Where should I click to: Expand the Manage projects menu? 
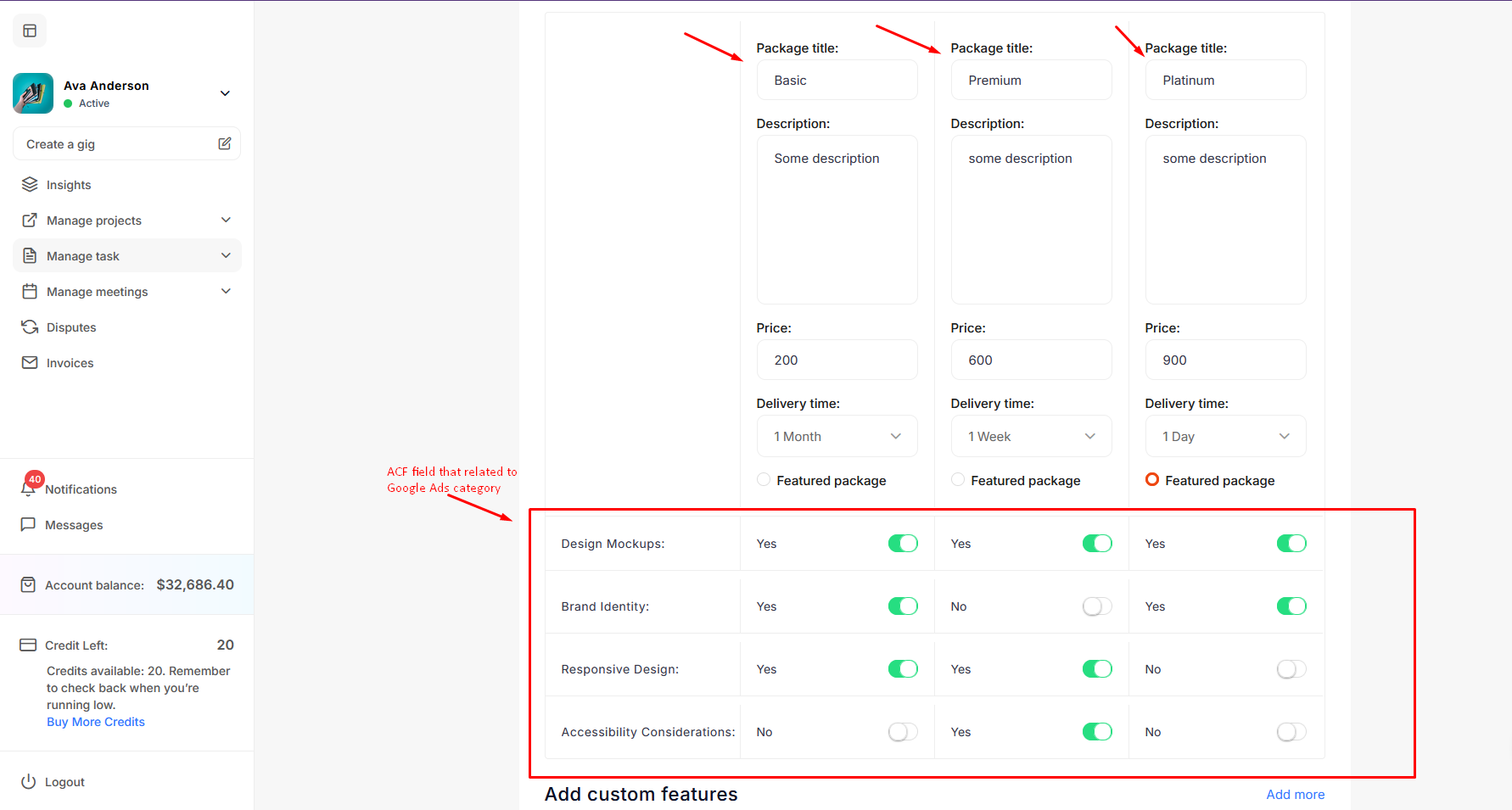[226, 221]
